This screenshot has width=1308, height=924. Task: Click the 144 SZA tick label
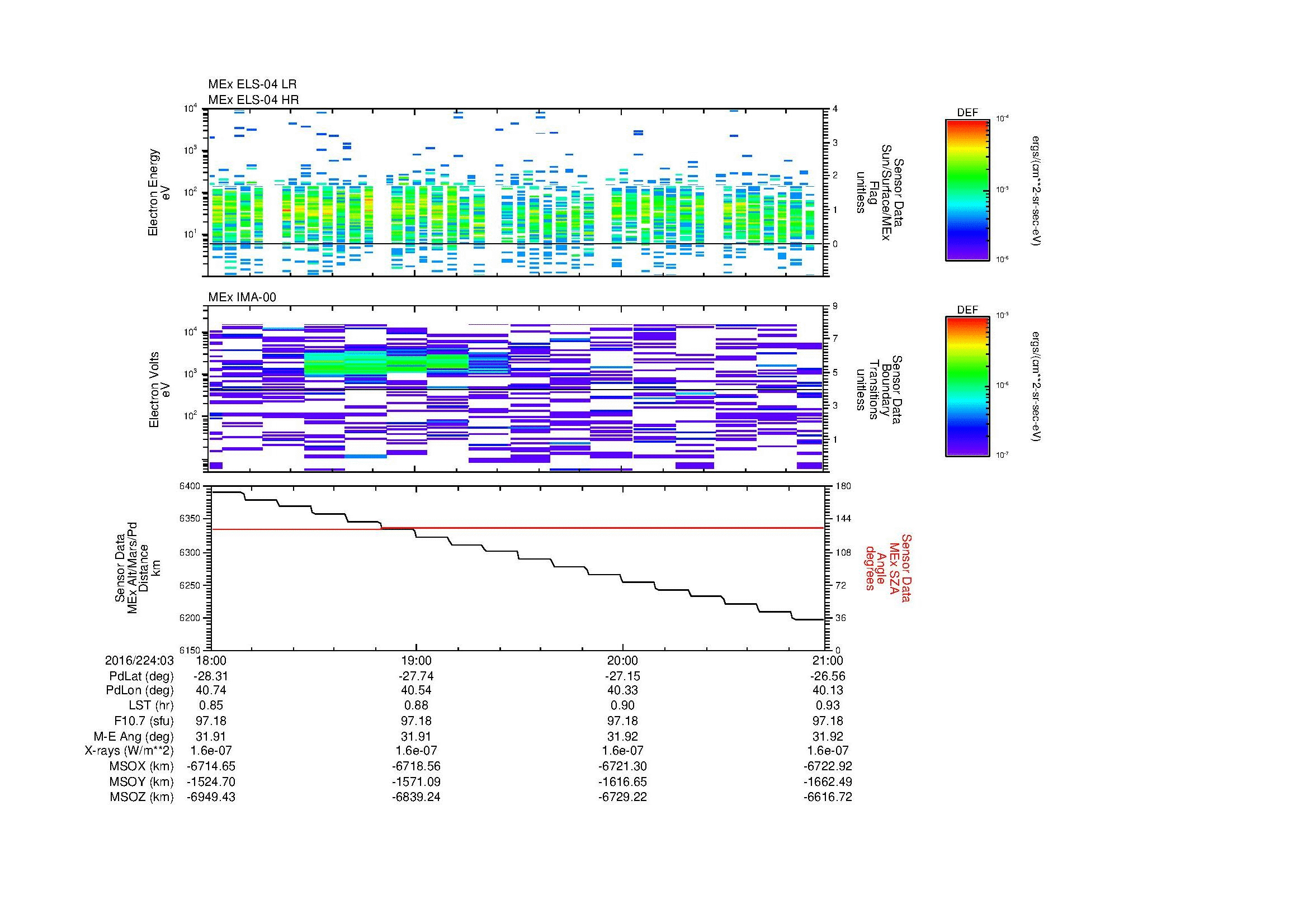[x=843, y=519]
